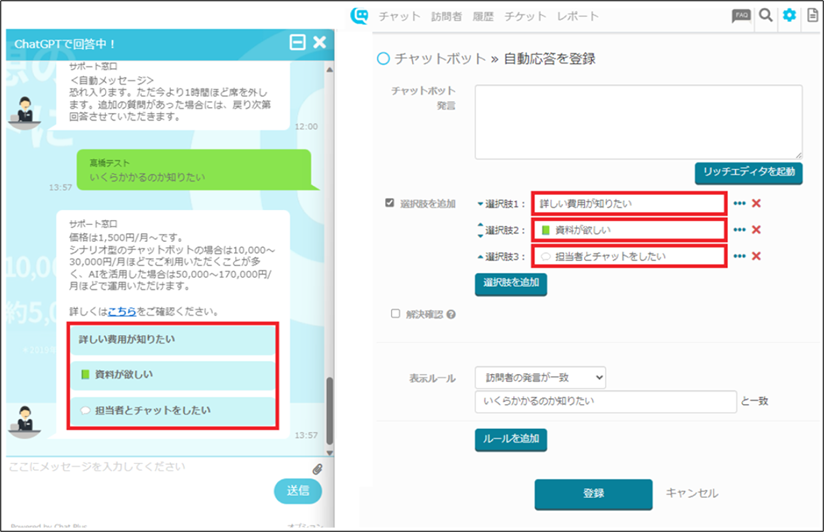Enable the 解決確認 checkbox
The height and width of the screenshot is (532, 824).
click(x=396, y=313)
